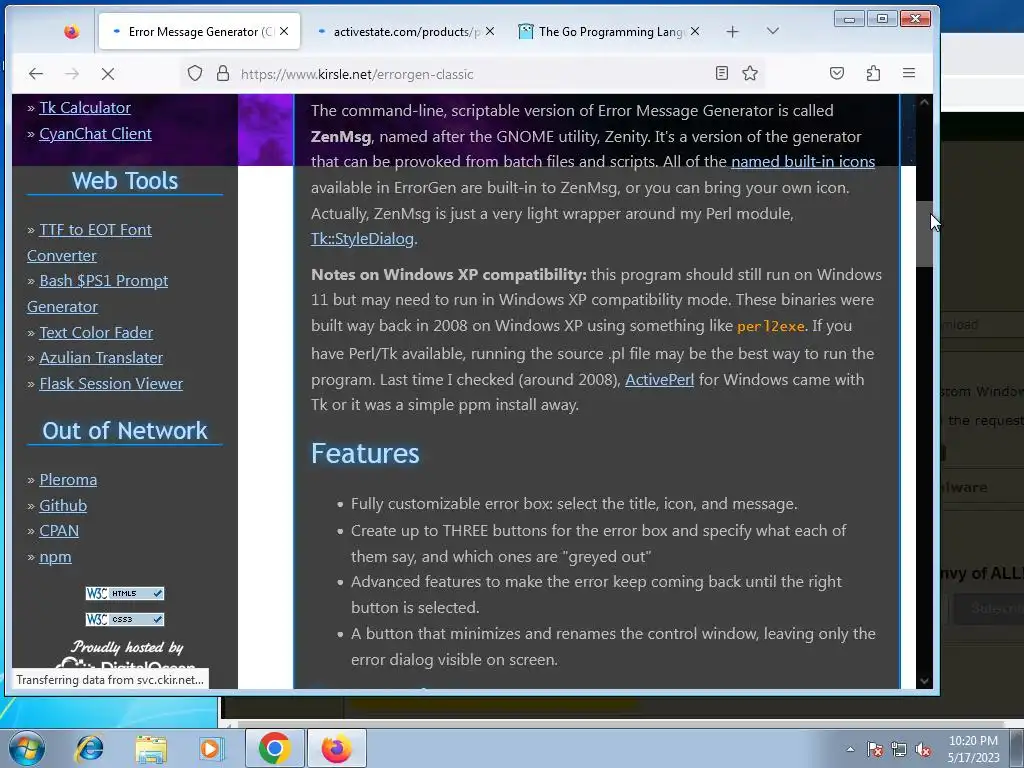Open TTF to EOT Font Converter link
The width and height of the screenshot is (1024, 768).
[90, 242]
